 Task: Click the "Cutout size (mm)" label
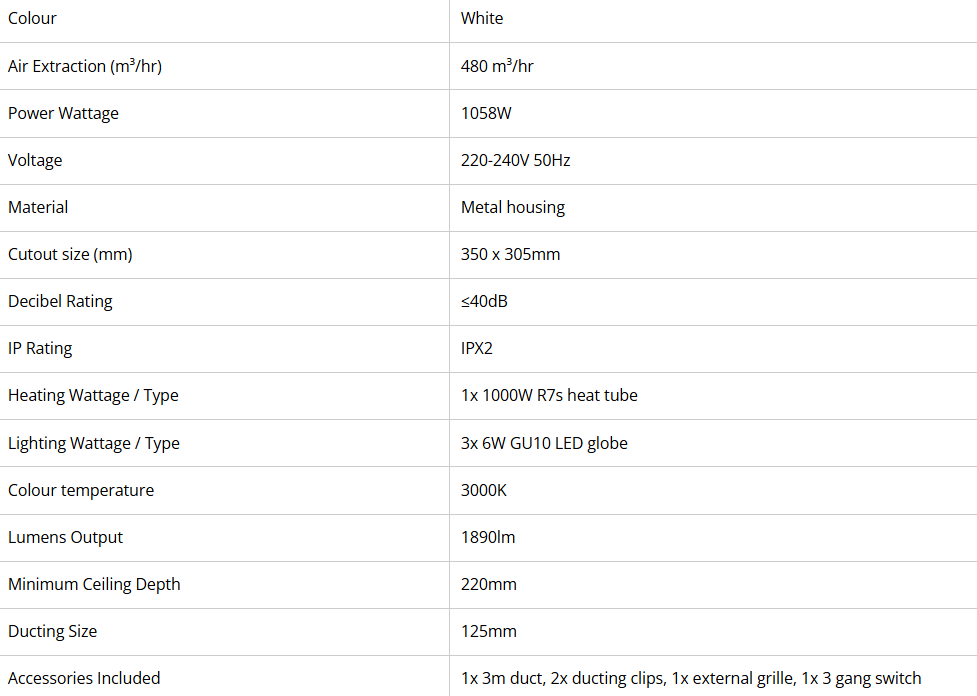click(x=70, y=254)
